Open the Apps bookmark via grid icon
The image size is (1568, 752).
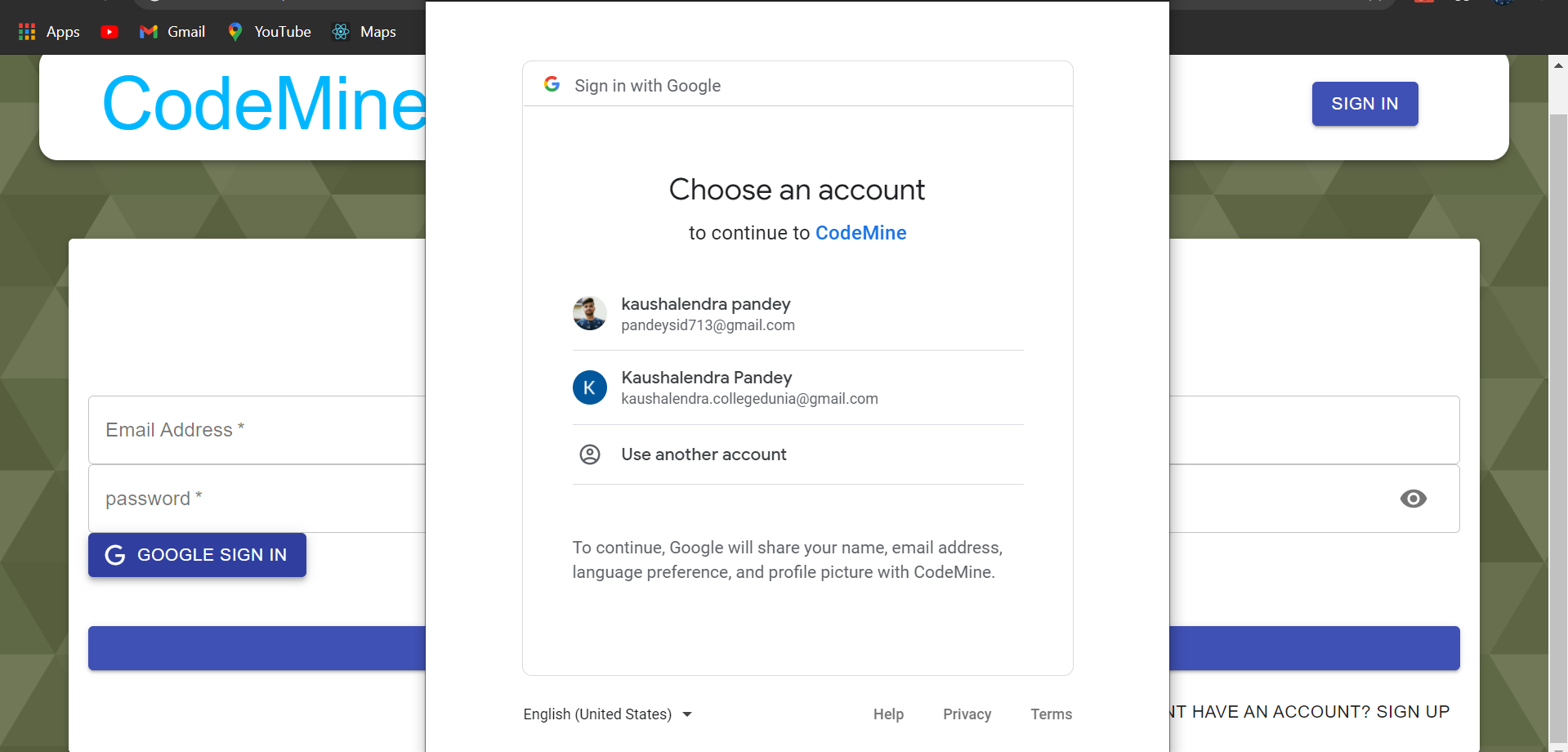[26, 31]
